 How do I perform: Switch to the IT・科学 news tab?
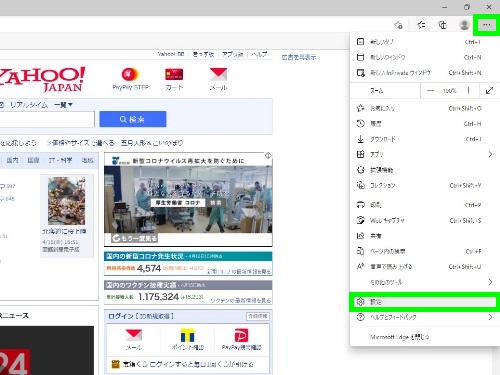coord(60,160)
